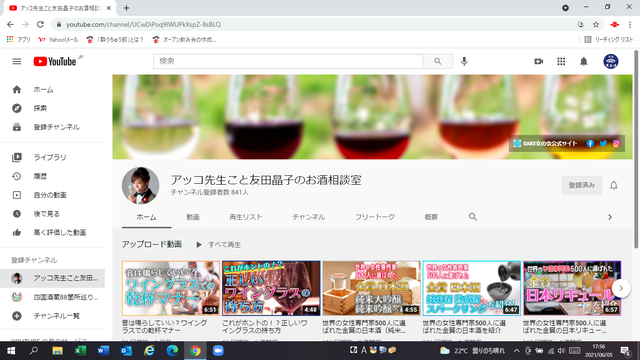Screen dimensions: 640x360
Task: Click すべて再生 play all
Action: (219, 244)
